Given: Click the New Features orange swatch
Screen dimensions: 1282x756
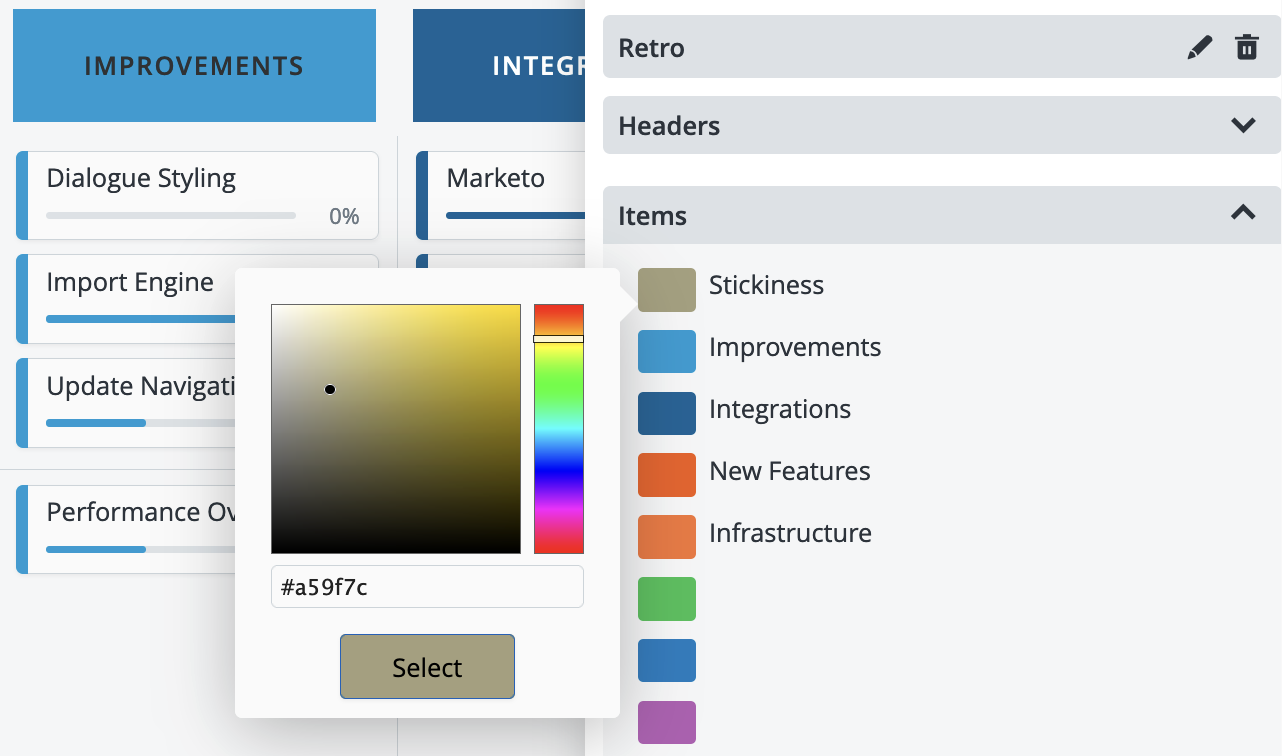Looking at the screenshot, I should tap(666, 475).
